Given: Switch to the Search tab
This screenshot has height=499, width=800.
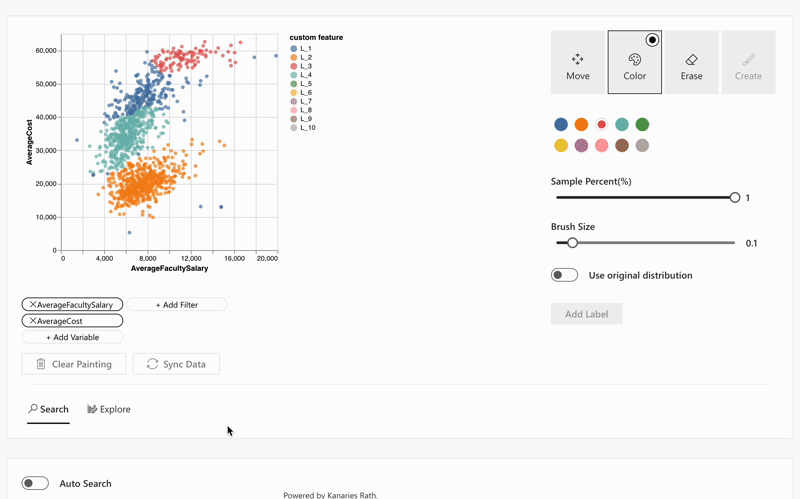Looking at the screenshot, I should 48,409.
